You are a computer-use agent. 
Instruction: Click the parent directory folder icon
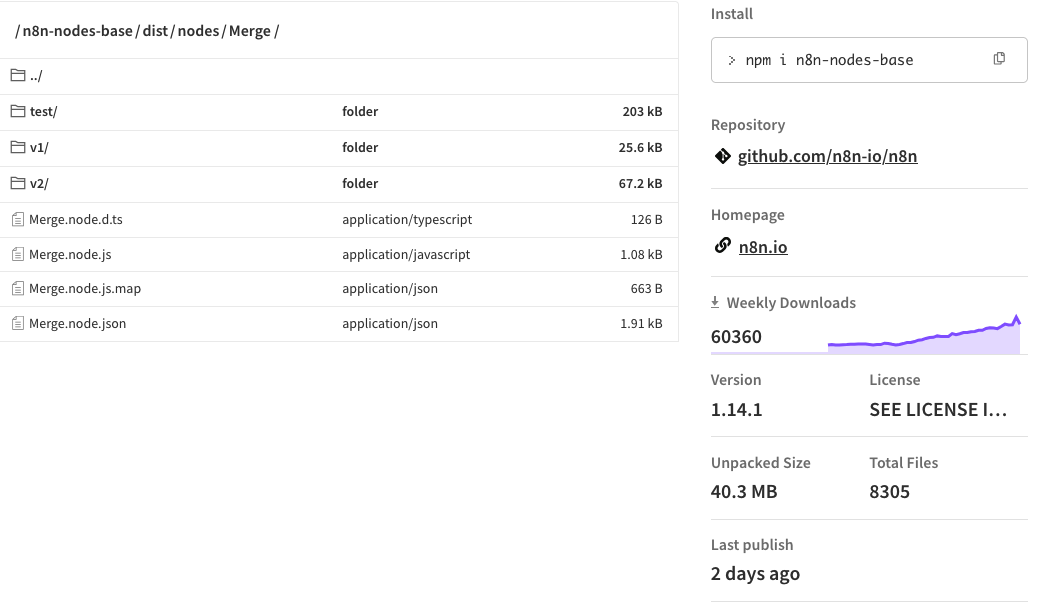[18, 75]
